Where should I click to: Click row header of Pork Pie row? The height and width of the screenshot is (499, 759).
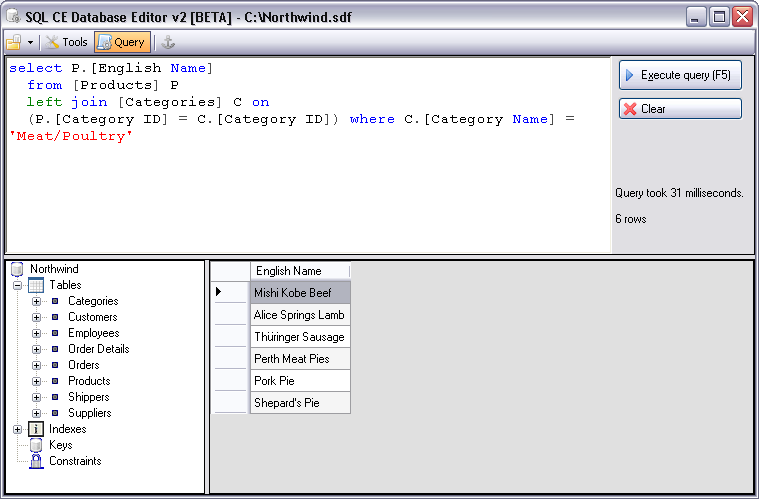(230, 380)
